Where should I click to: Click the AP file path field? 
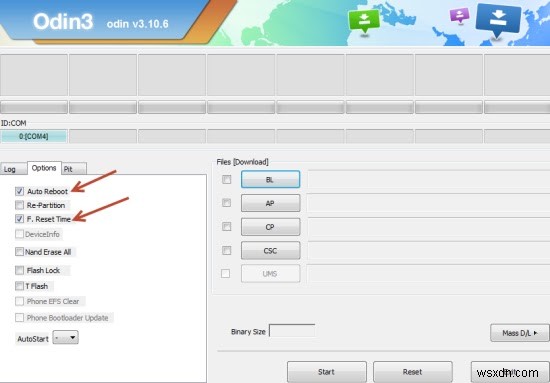pyautogui.click(x=429, y=203)
